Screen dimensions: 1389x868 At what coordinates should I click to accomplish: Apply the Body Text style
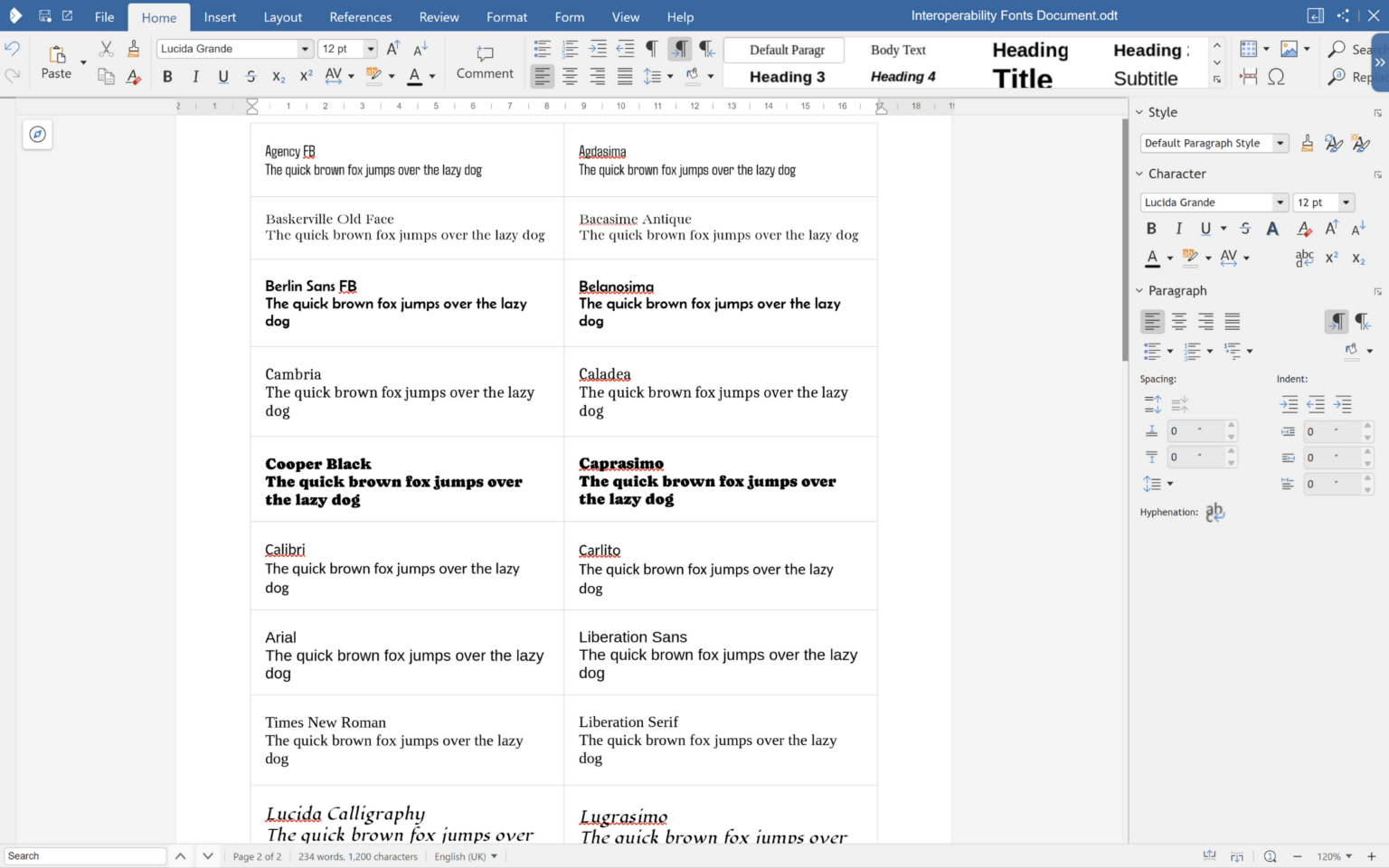click(898, 50)
